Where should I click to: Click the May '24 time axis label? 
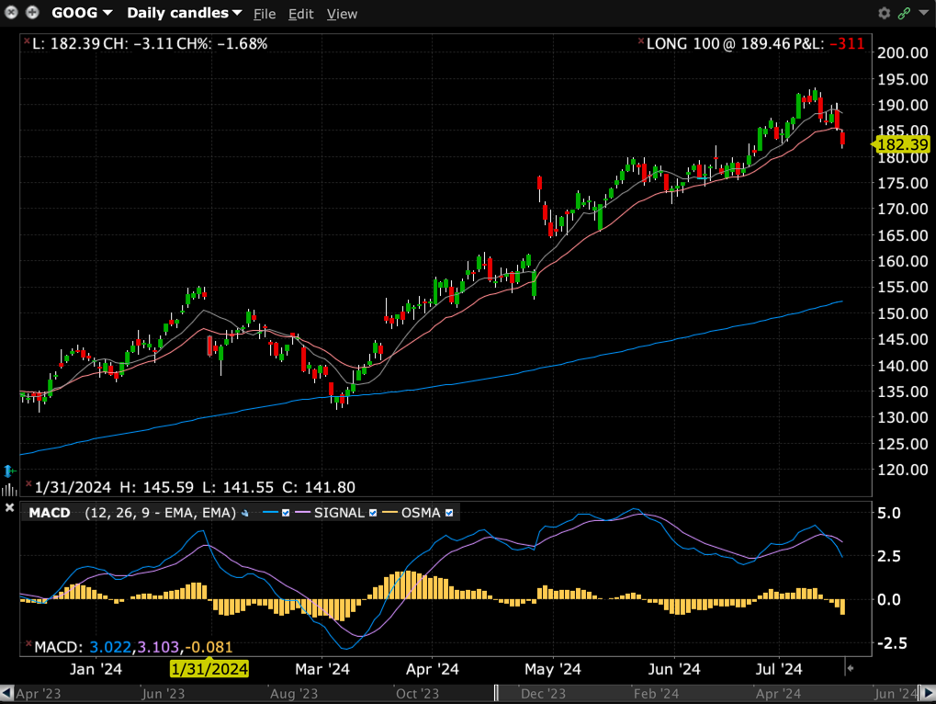[553, 669]
